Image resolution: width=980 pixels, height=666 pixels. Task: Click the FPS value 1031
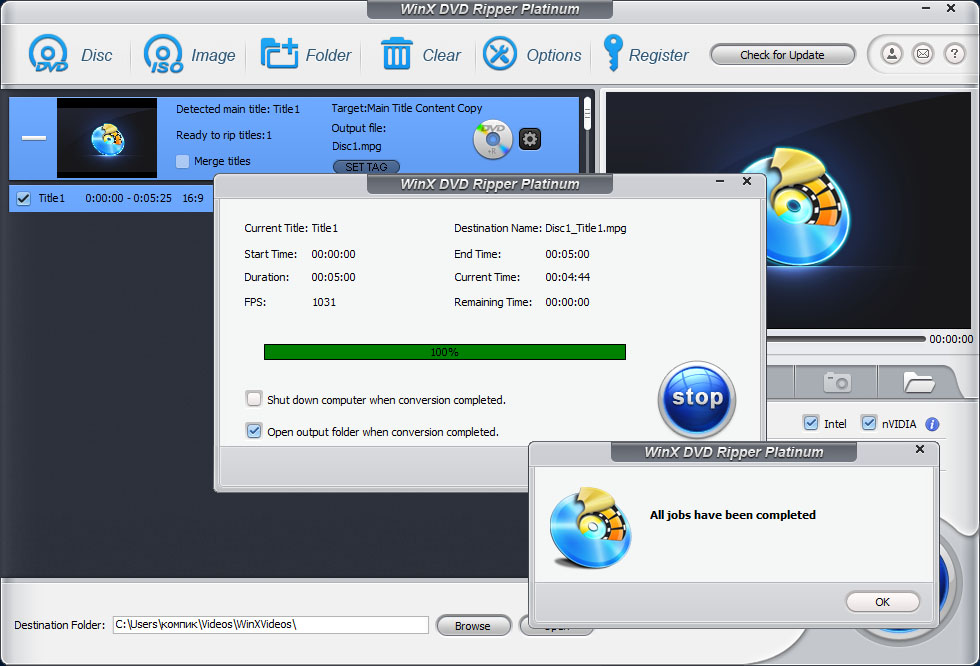coord(324,302)
